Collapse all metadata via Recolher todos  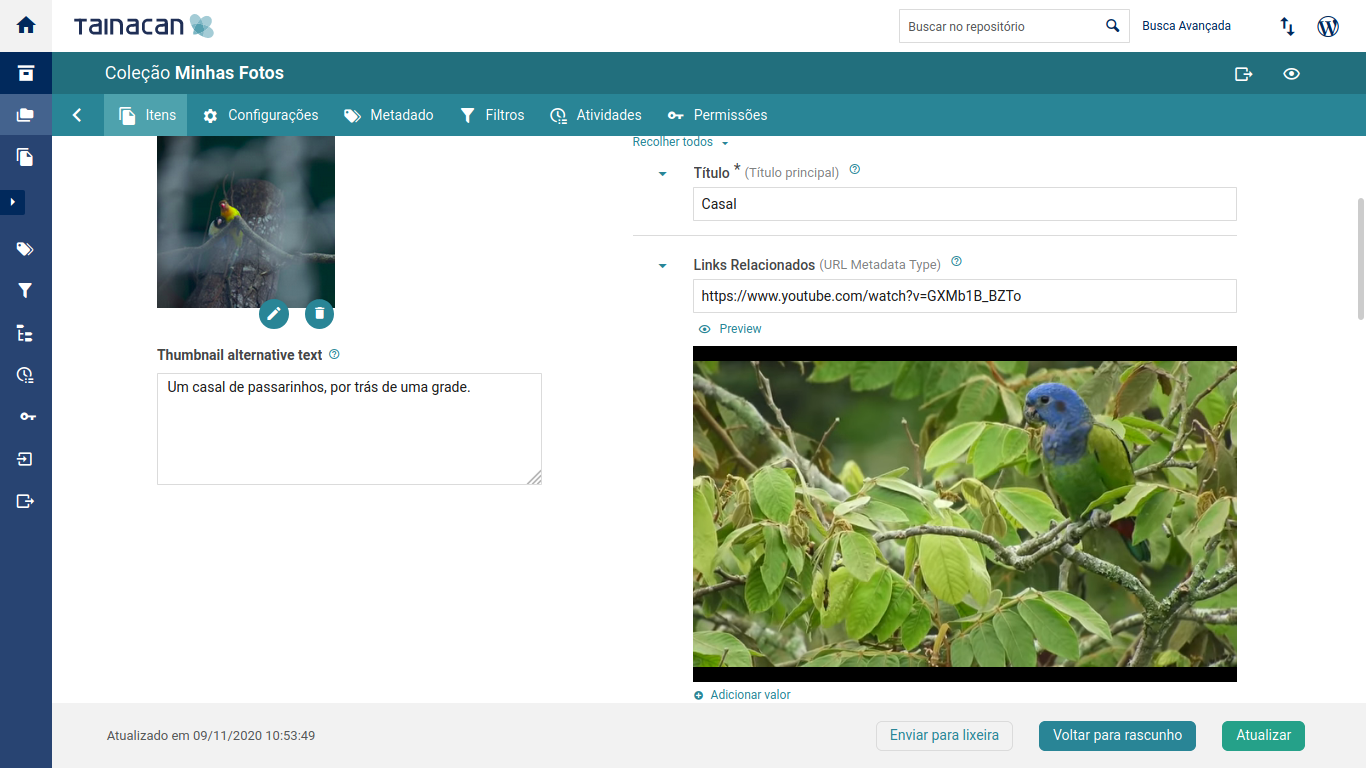[681, 142]
